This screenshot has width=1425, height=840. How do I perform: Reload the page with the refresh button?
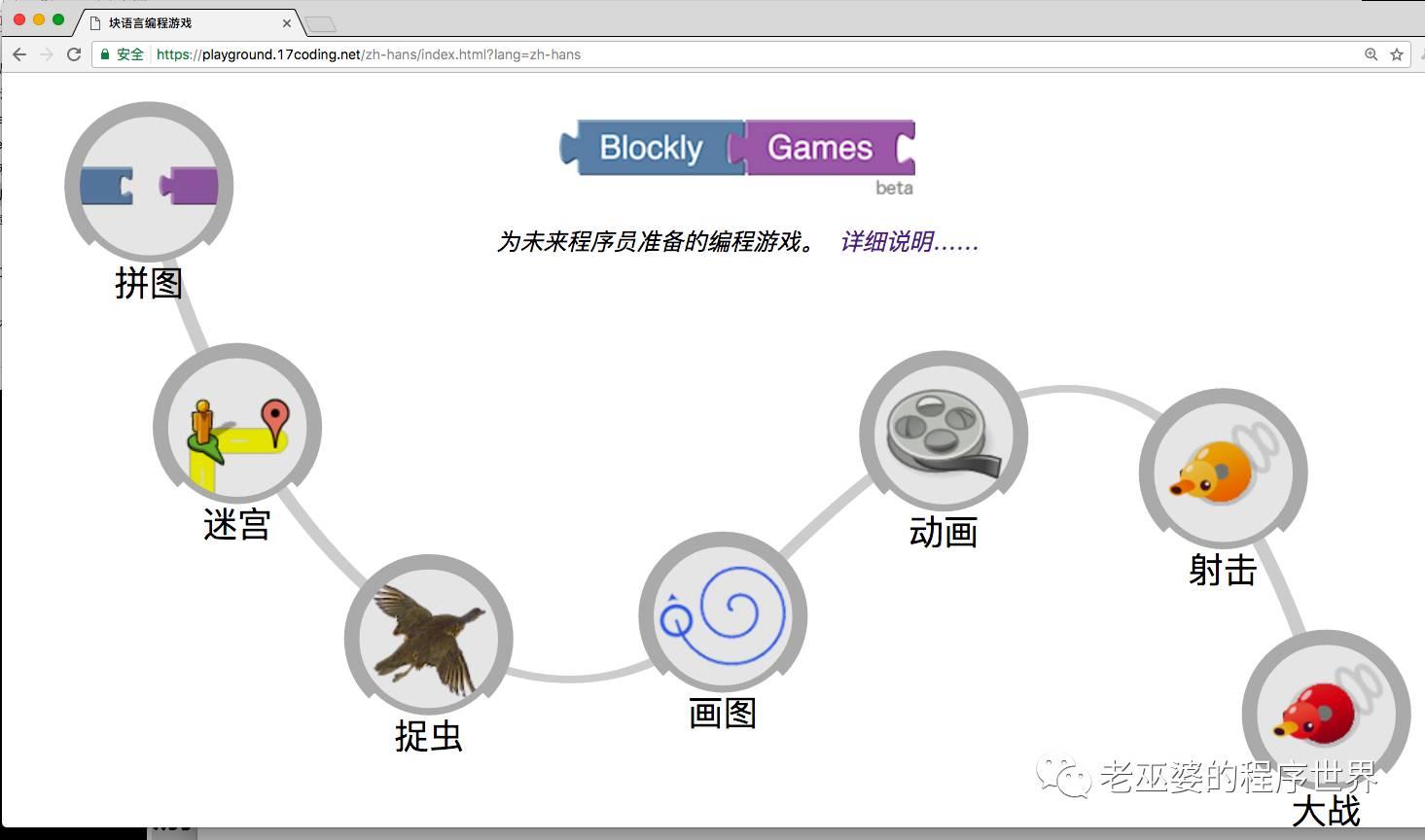(73, 54)
